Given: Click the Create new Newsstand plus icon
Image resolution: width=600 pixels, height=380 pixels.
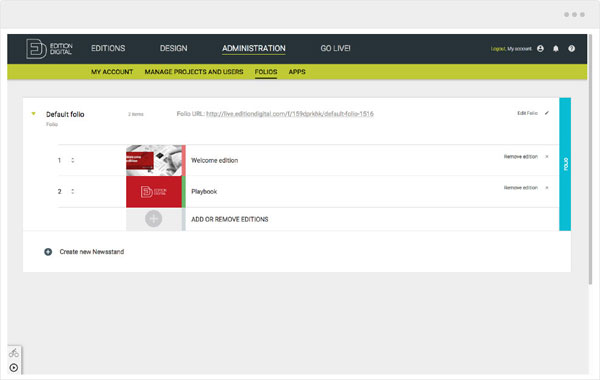Looking at the screenshot, I should coord(48,252).
